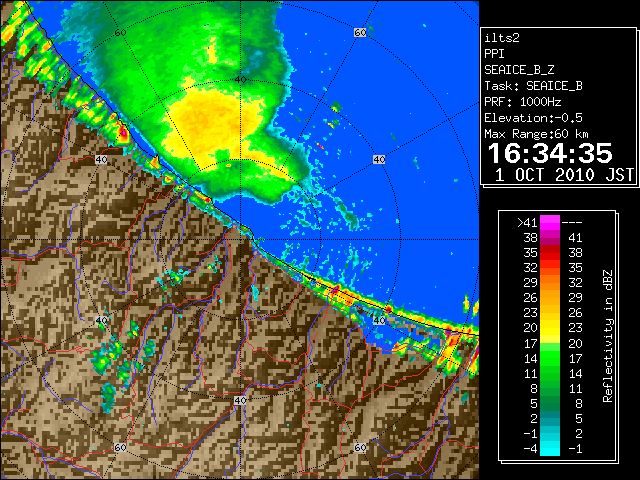The image size is (640, 480).
Task: Pick the light green 17–20 dBZ swatch
Action: tap(550, 347)
